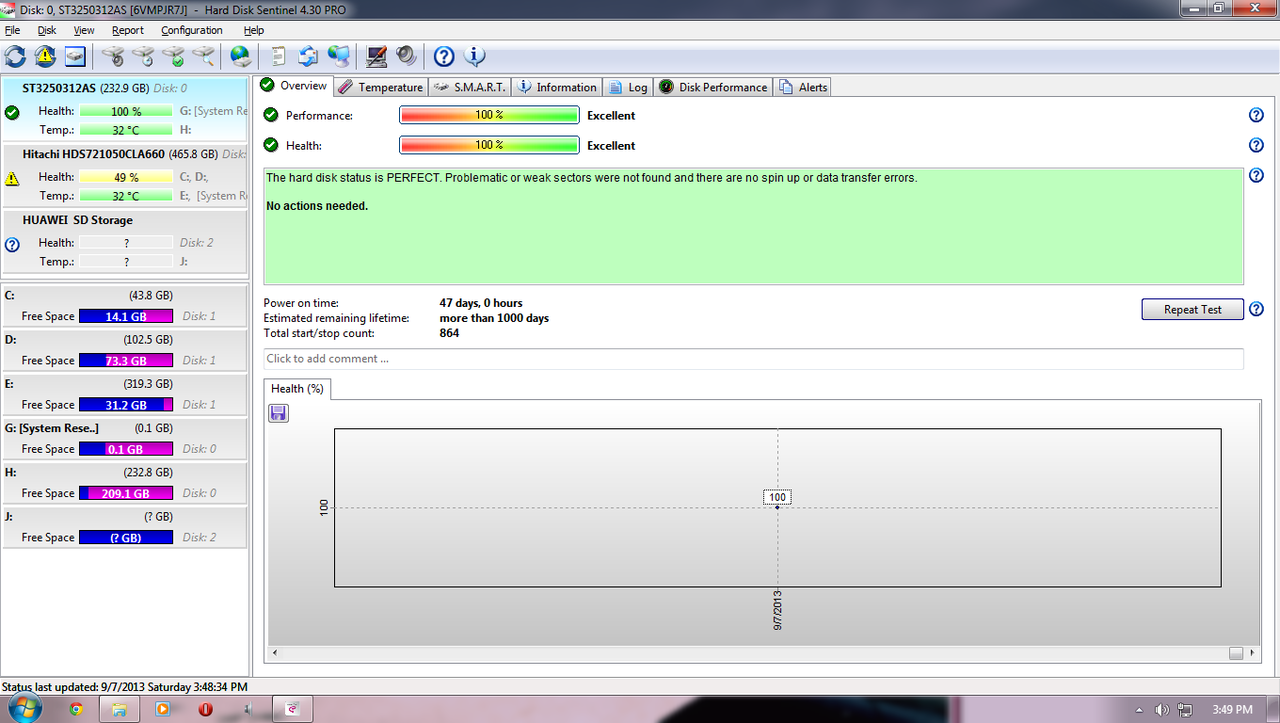1280x723 pixels.
Task: Select the ST3250312AS disk entry
Action: click(x=125, y=109)
